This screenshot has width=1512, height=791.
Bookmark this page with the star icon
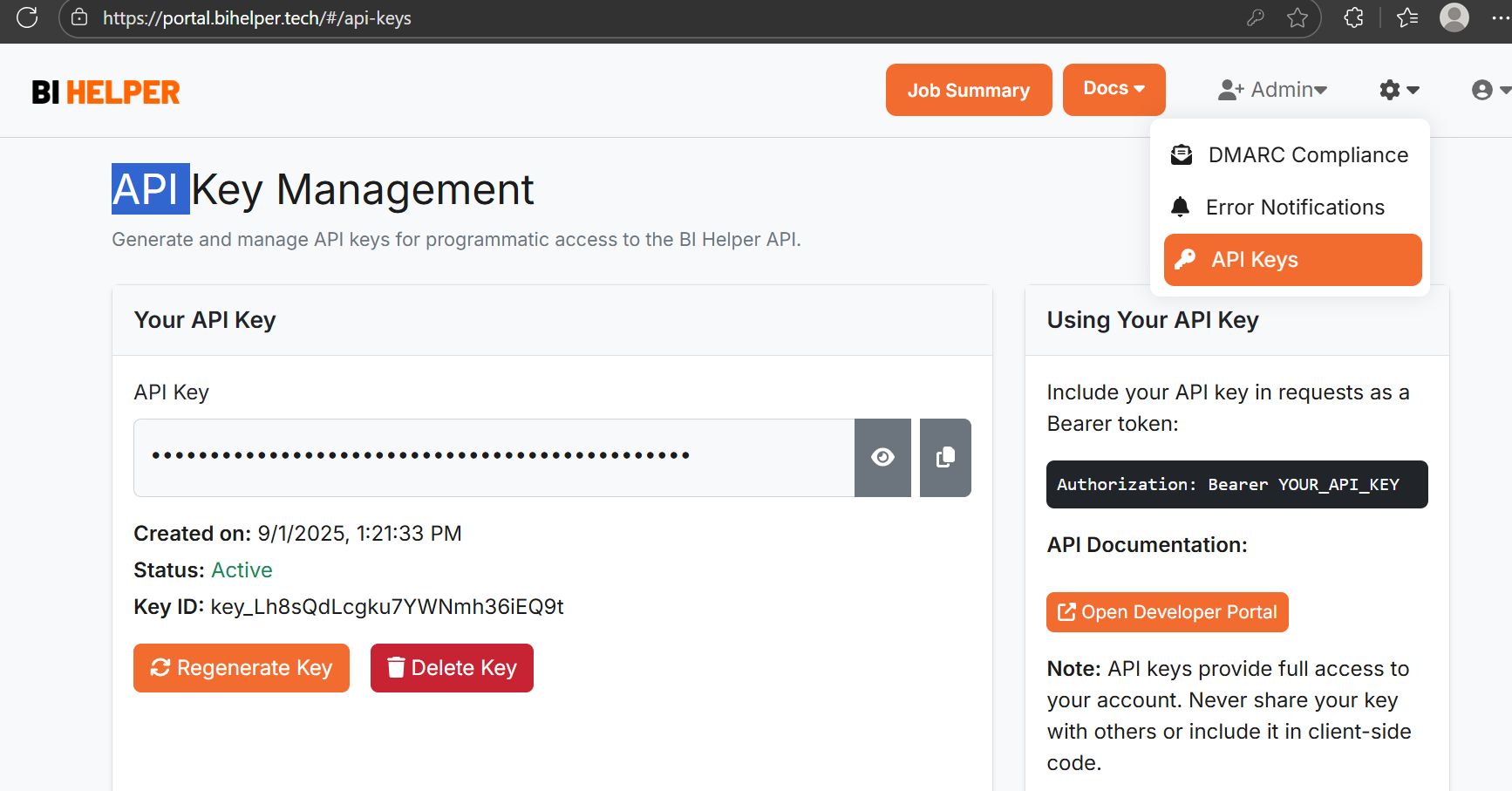pos(1297,17)
